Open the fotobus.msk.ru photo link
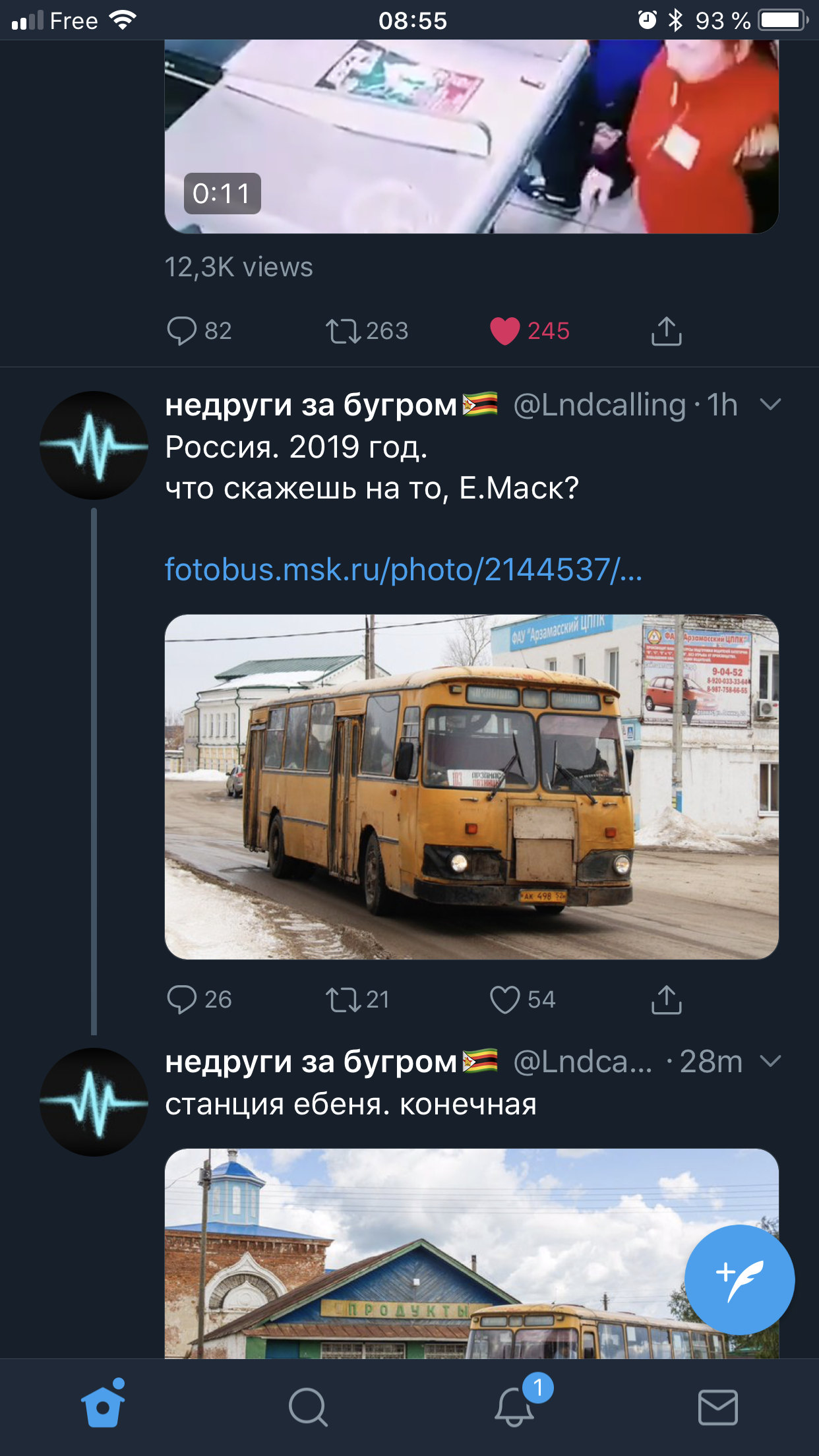The width and height of the screenshot is (819, 1456). (x=403, y=570)
